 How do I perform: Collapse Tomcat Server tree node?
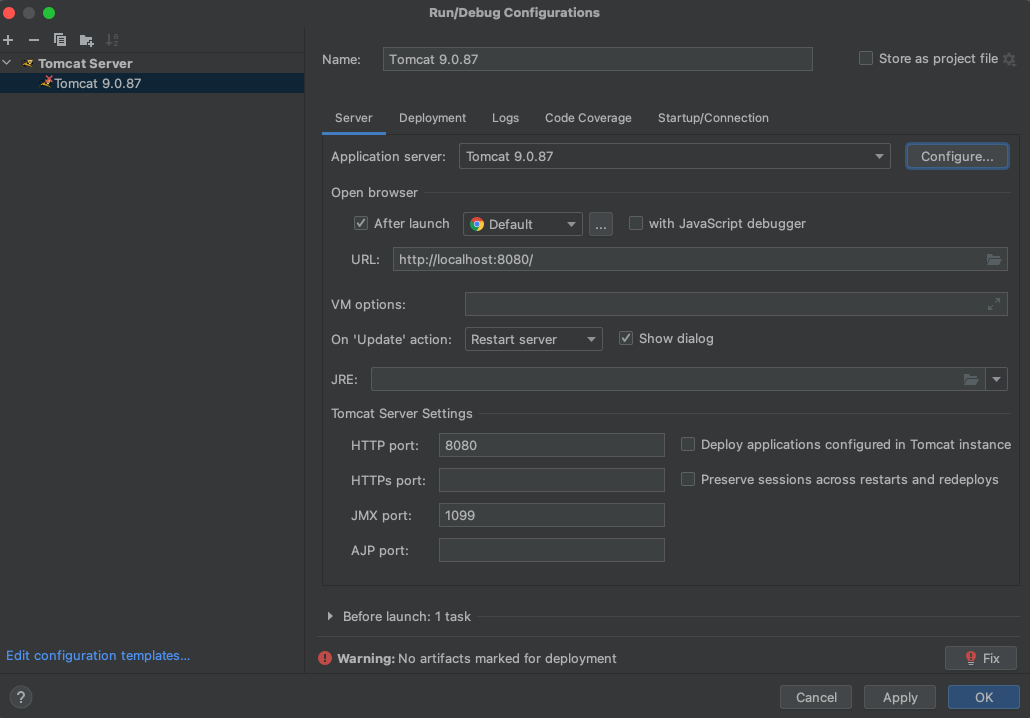7,63
